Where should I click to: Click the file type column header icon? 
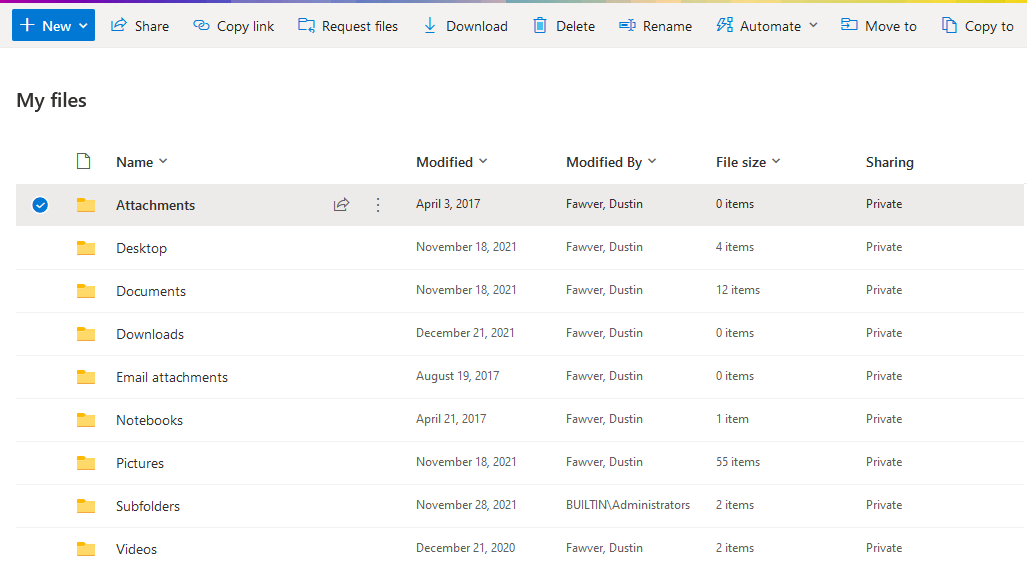[x=84, y=162]
